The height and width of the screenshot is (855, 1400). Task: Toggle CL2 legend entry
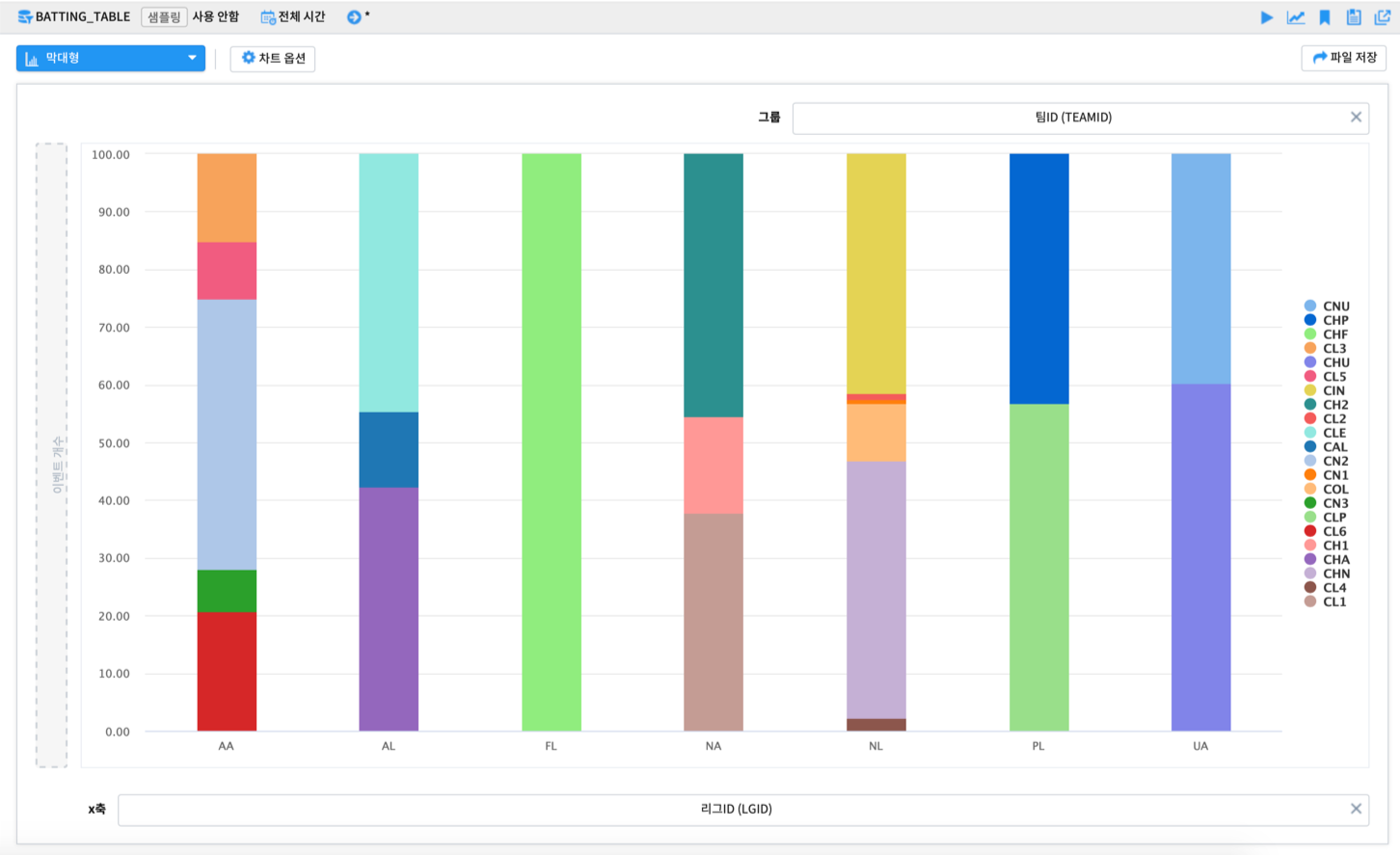tap(1327, 418)
